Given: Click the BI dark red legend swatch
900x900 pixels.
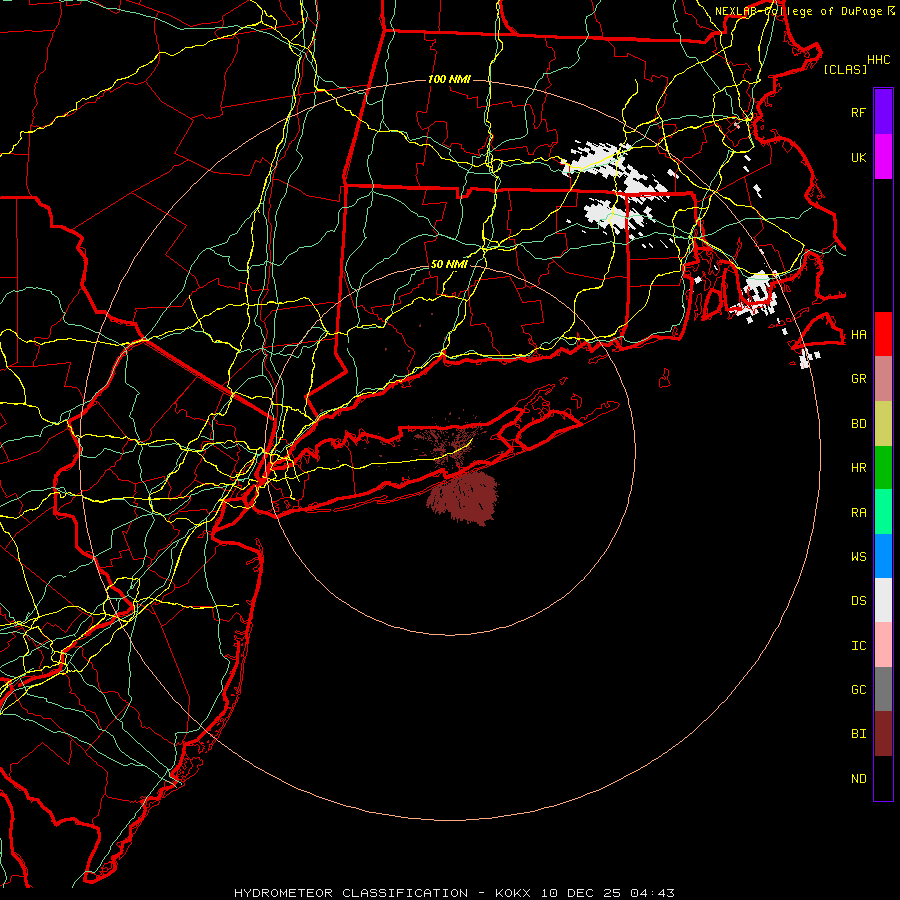Looking at the screenshot, I should coord(883,734).
